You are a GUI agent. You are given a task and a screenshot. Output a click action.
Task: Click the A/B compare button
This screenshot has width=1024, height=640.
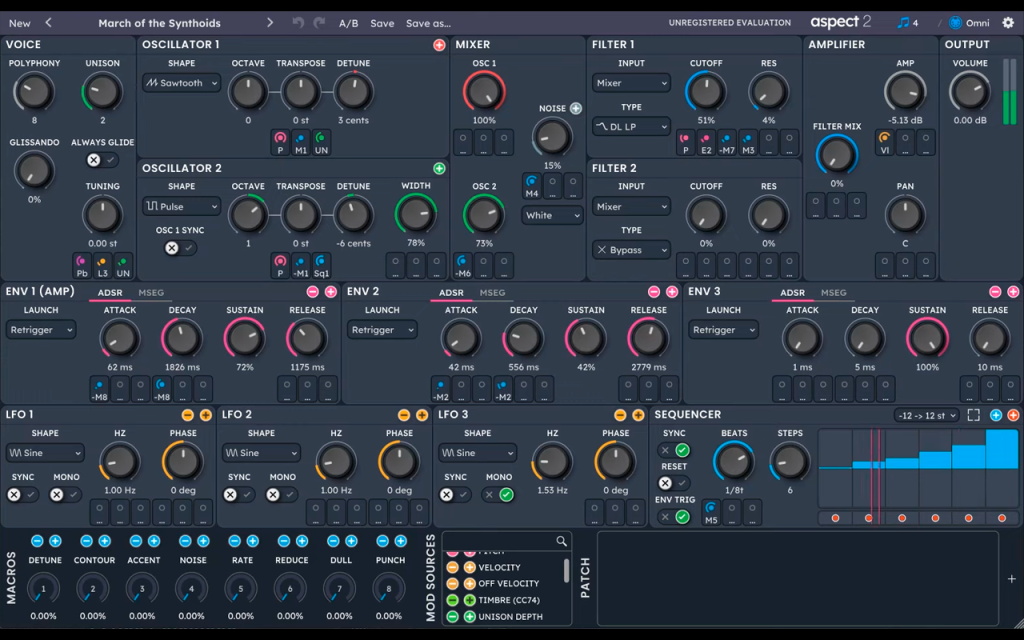348,24
